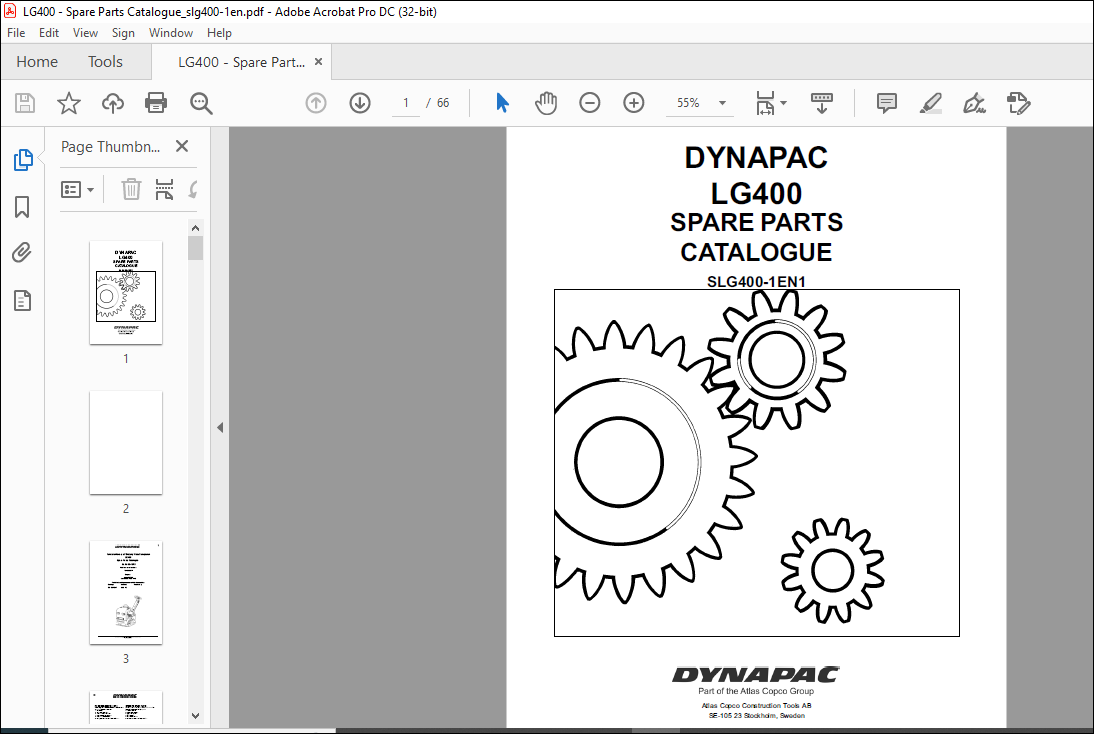The image size is (1094, 734).
Task: Open the document content panel icon
Action: click(22, 301)
